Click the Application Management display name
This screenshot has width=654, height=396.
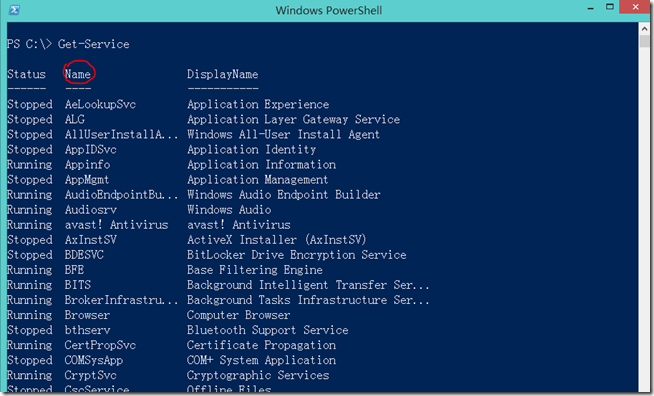258,179
